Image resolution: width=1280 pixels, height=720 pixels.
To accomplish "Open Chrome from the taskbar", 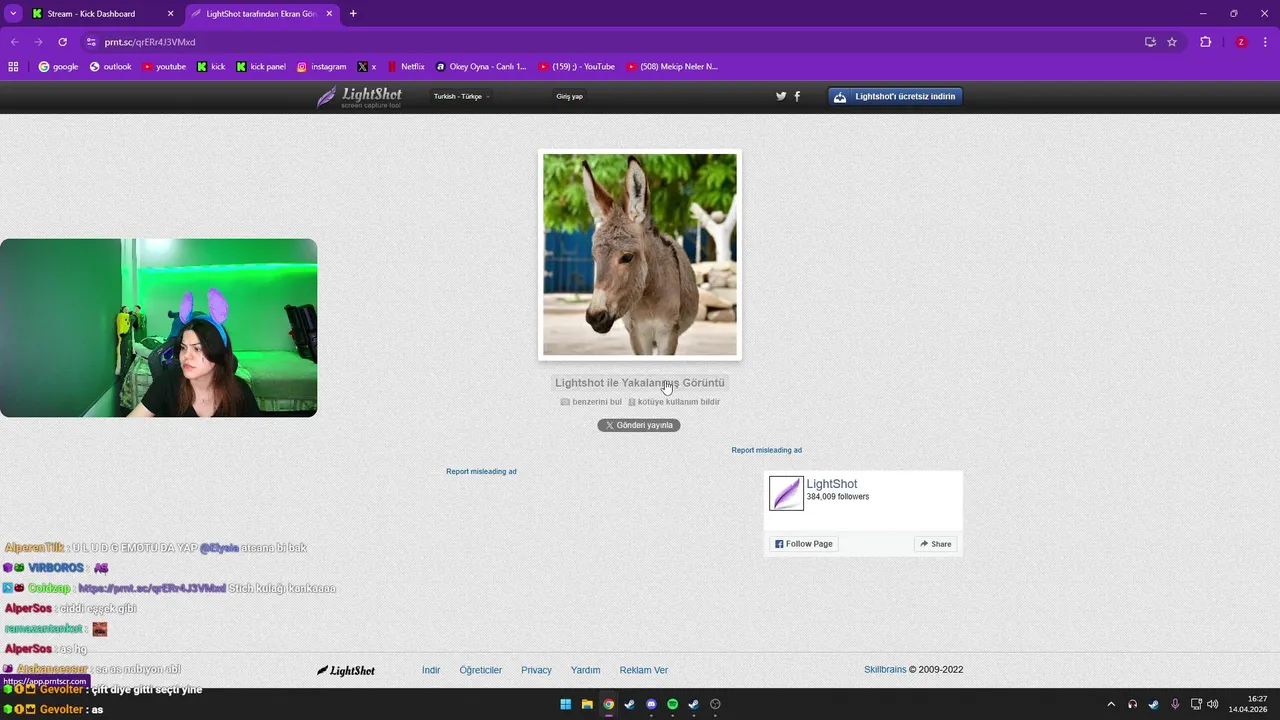I will tap(608, 704).
